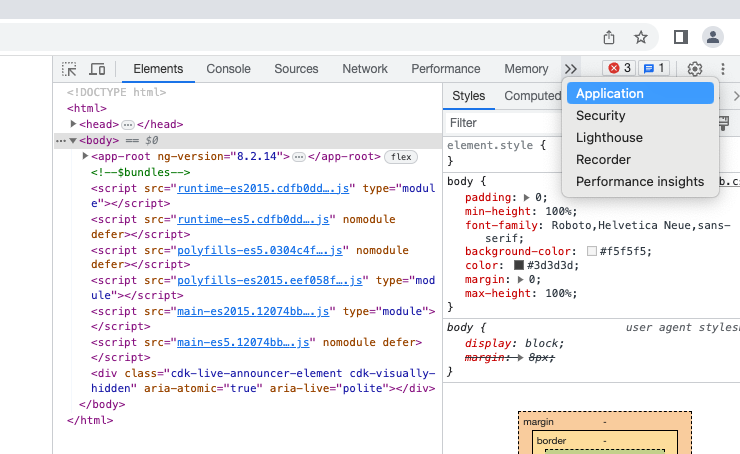Screen dimensions: 740x454
Task: Open the DevTools three-dot customize menu
Action: click(x=723, y=69)
